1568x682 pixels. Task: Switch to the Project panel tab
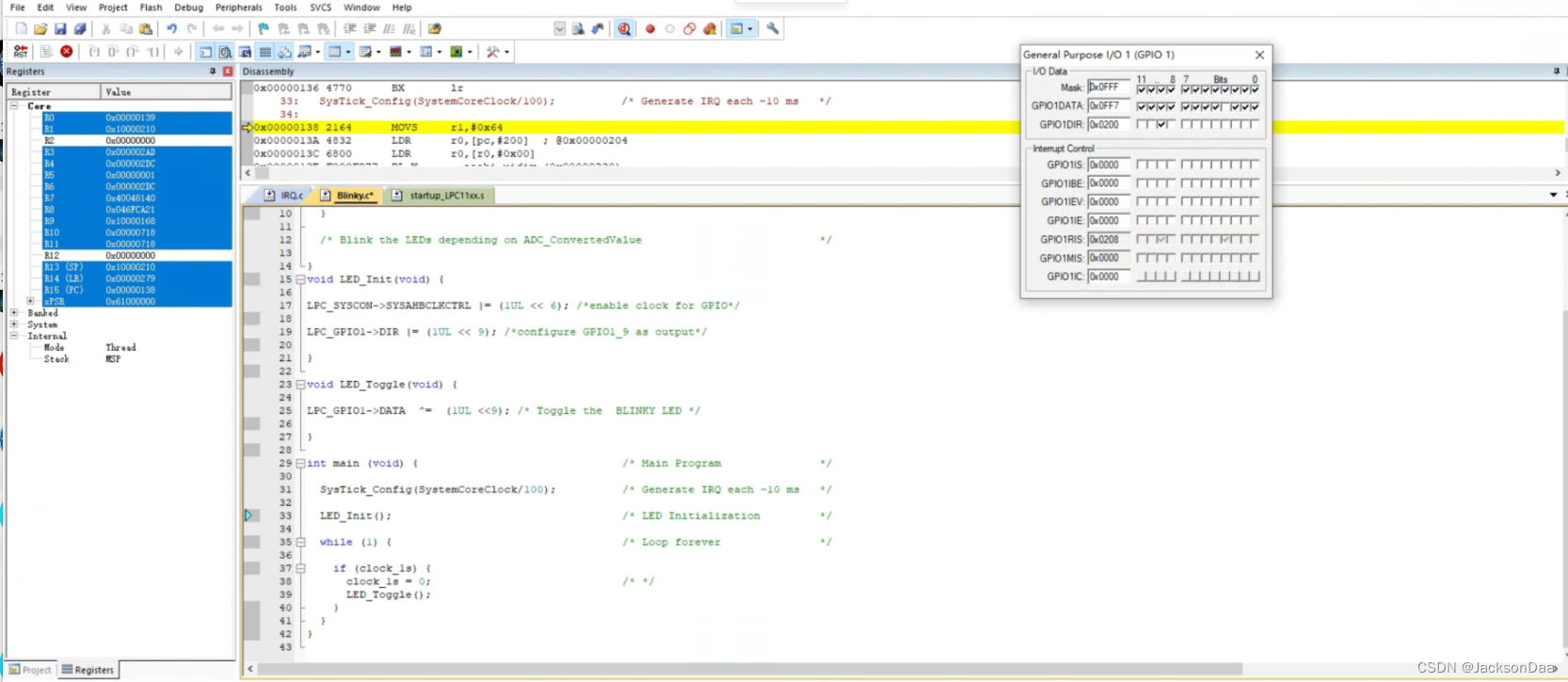pos(30,670)
